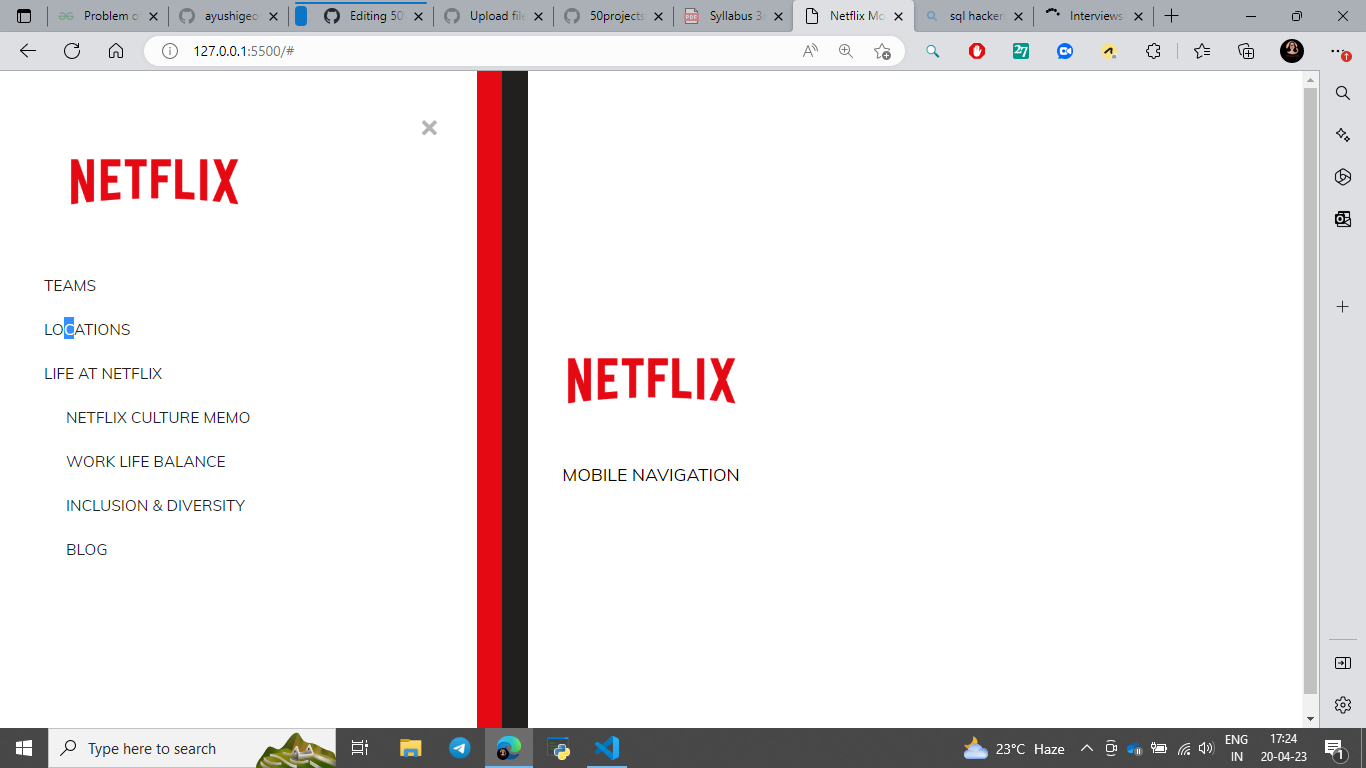The height and width of the screenshot is (768, 1366).
Task: Switch to the Syllabus PDF tab
Action: click(x=734, y=16)
